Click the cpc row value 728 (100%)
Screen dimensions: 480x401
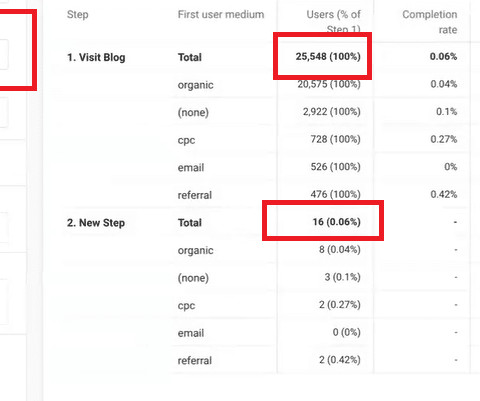click(x=335, y=139)
